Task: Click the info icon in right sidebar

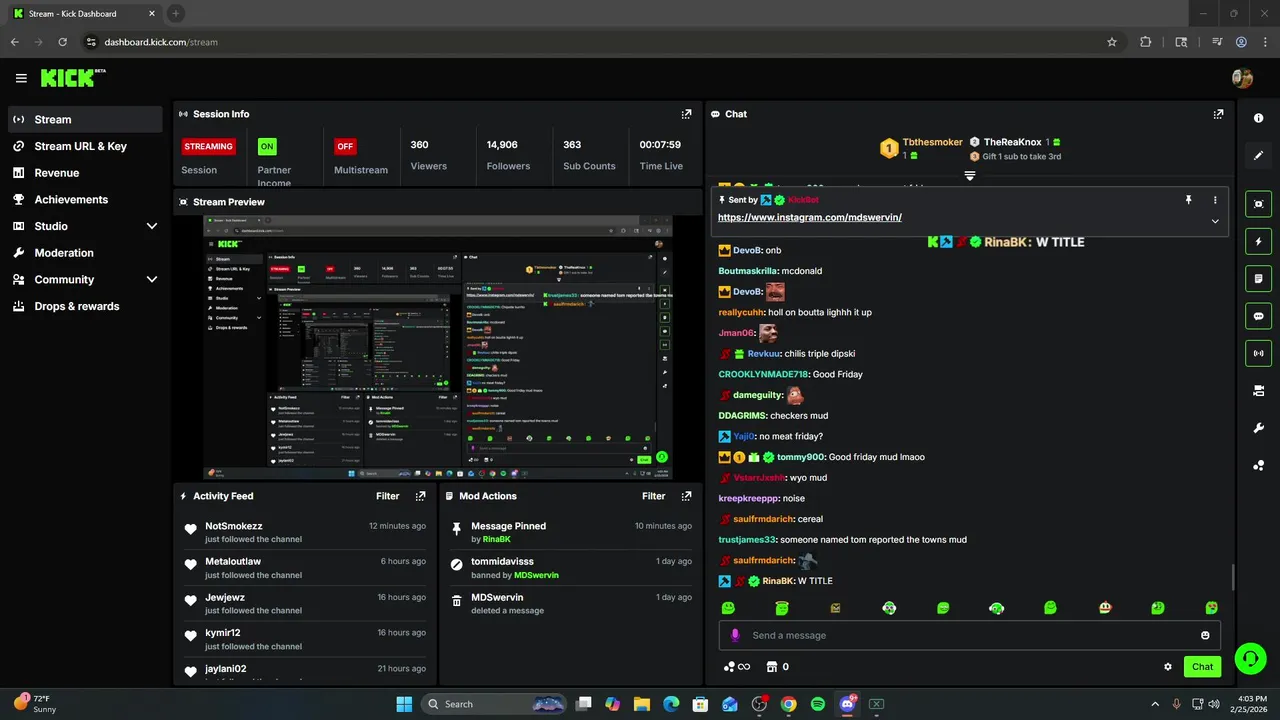Action: click(x=1258, y=118)
